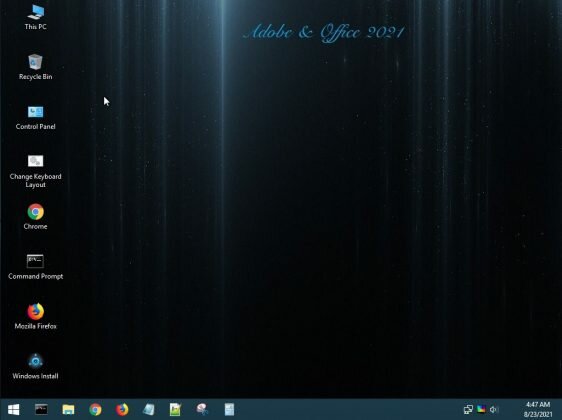This screenshot has width=562, height=420.
Task: Select the Windows Install desktop icon
Action: tap(35, 366)
